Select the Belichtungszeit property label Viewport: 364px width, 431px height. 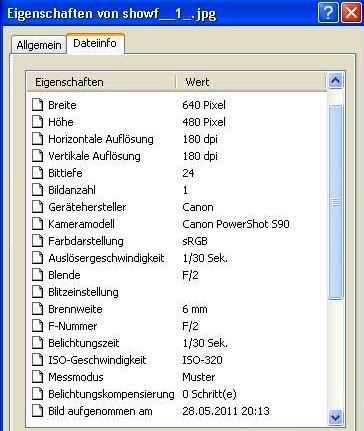point(84,343)
